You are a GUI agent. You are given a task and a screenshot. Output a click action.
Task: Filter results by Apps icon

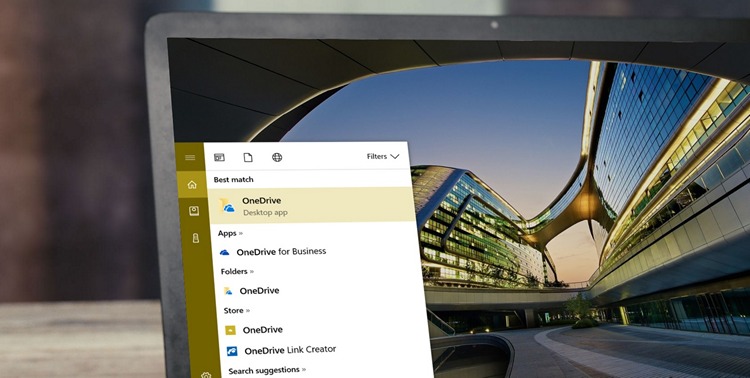pyautogui.click(x=219, y=157)
